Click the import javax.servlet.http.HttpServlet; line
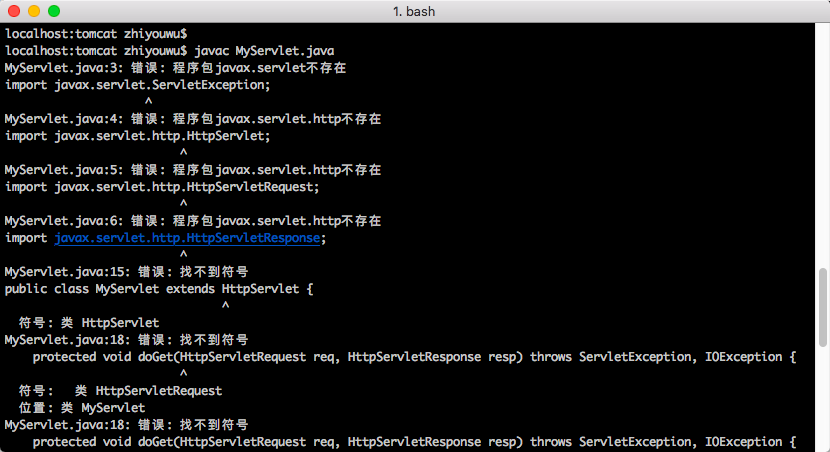 pyautogui.click(x=138, y=135)
